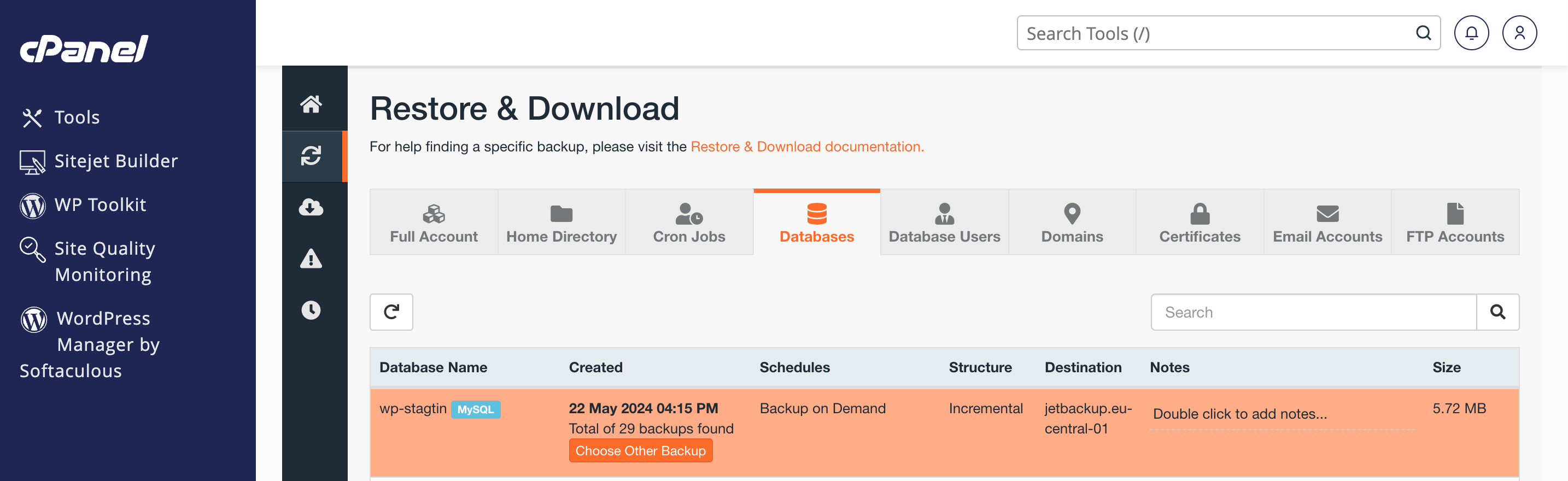
Task: Click the refresh backups list button
Action: 391,312
